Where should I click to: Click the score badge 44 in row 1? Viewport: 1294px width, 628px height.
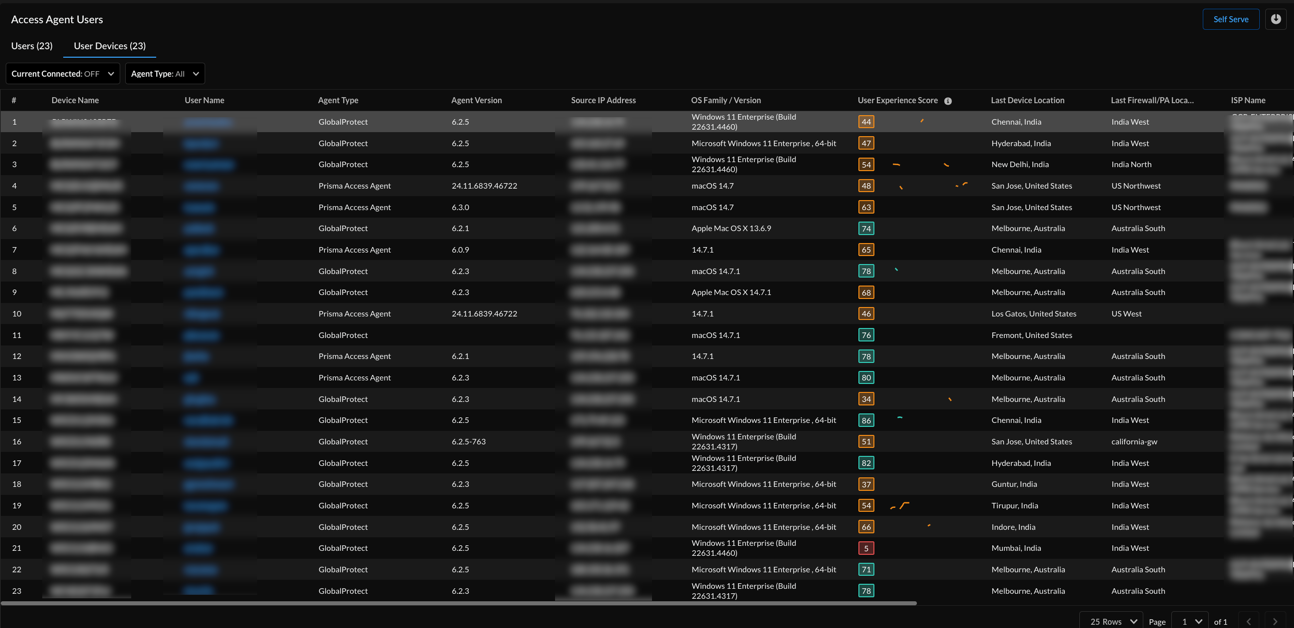(866, 122)
